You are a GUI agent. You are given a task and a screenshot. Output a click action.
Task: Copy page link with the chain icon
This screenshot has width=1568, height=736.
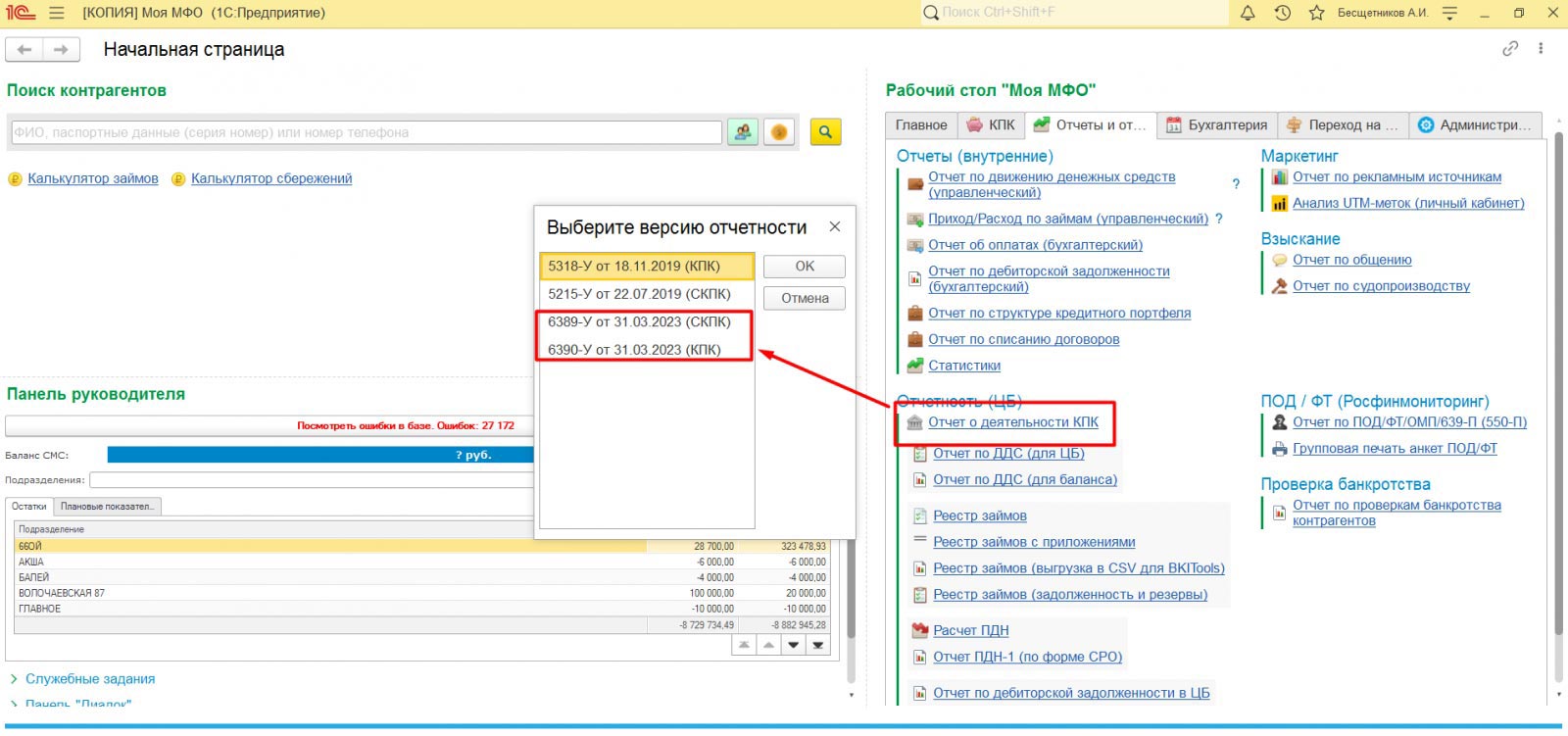(x=1510, y=48)
